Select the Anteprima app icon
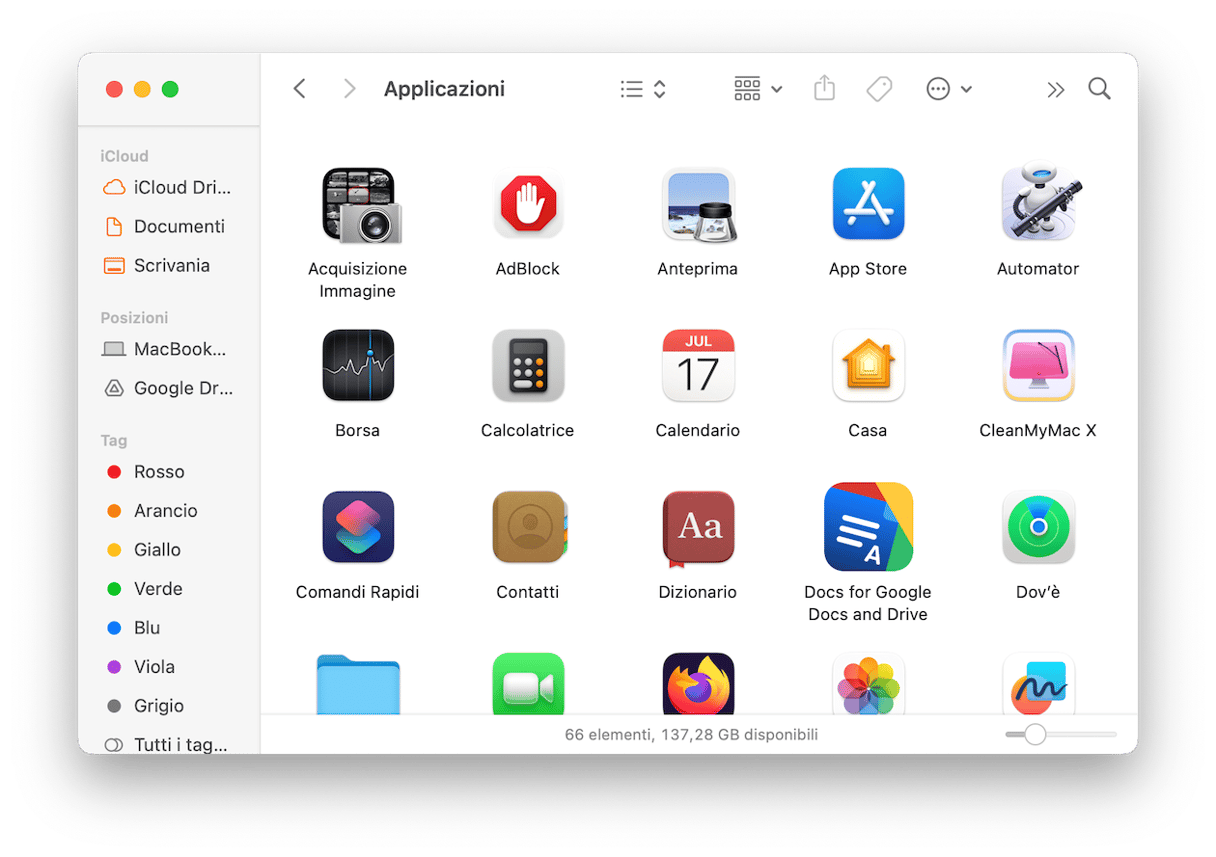Screen dimensions: 1216x857 point(698,205)
